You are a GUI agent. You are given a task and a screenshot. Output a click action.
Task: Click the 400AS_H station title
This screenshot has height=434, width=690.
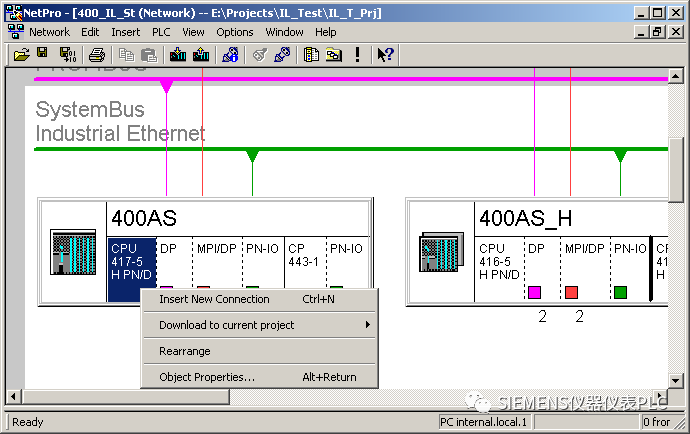coord(525,218)
